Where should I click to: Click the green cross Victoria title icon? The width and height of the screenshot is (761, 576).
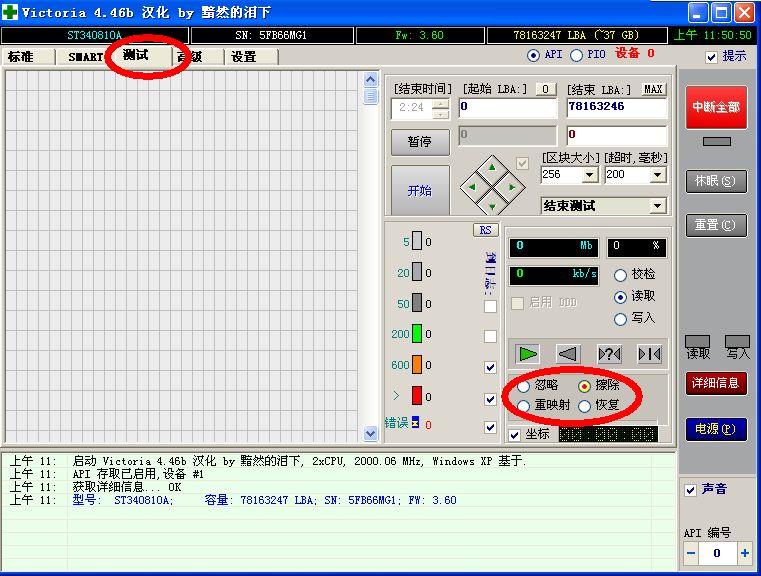pyautogui.click(x=10, y=12)
